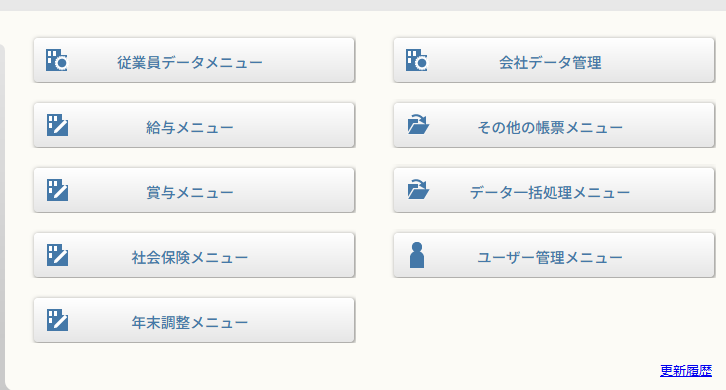This screenshot has width=726, height=390.
Task: Click the pencil icon beside 年末調整メニュー
Action: pos(57,320)
